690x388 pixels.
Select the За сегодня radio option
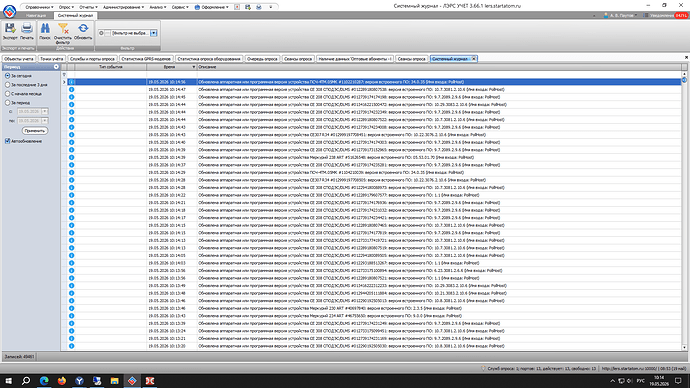7,76
